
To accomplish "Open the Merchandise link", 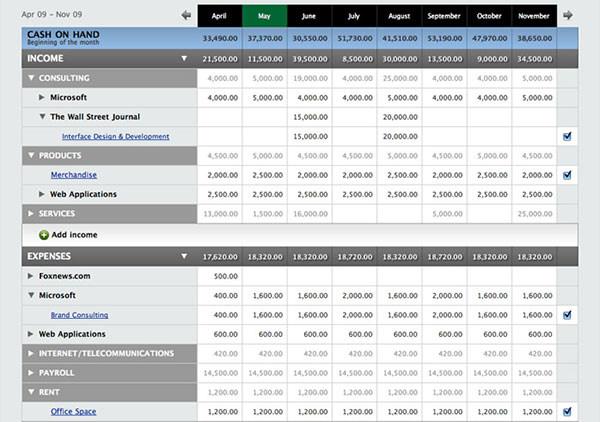I will pyautogui.click(x=73, y=175).
